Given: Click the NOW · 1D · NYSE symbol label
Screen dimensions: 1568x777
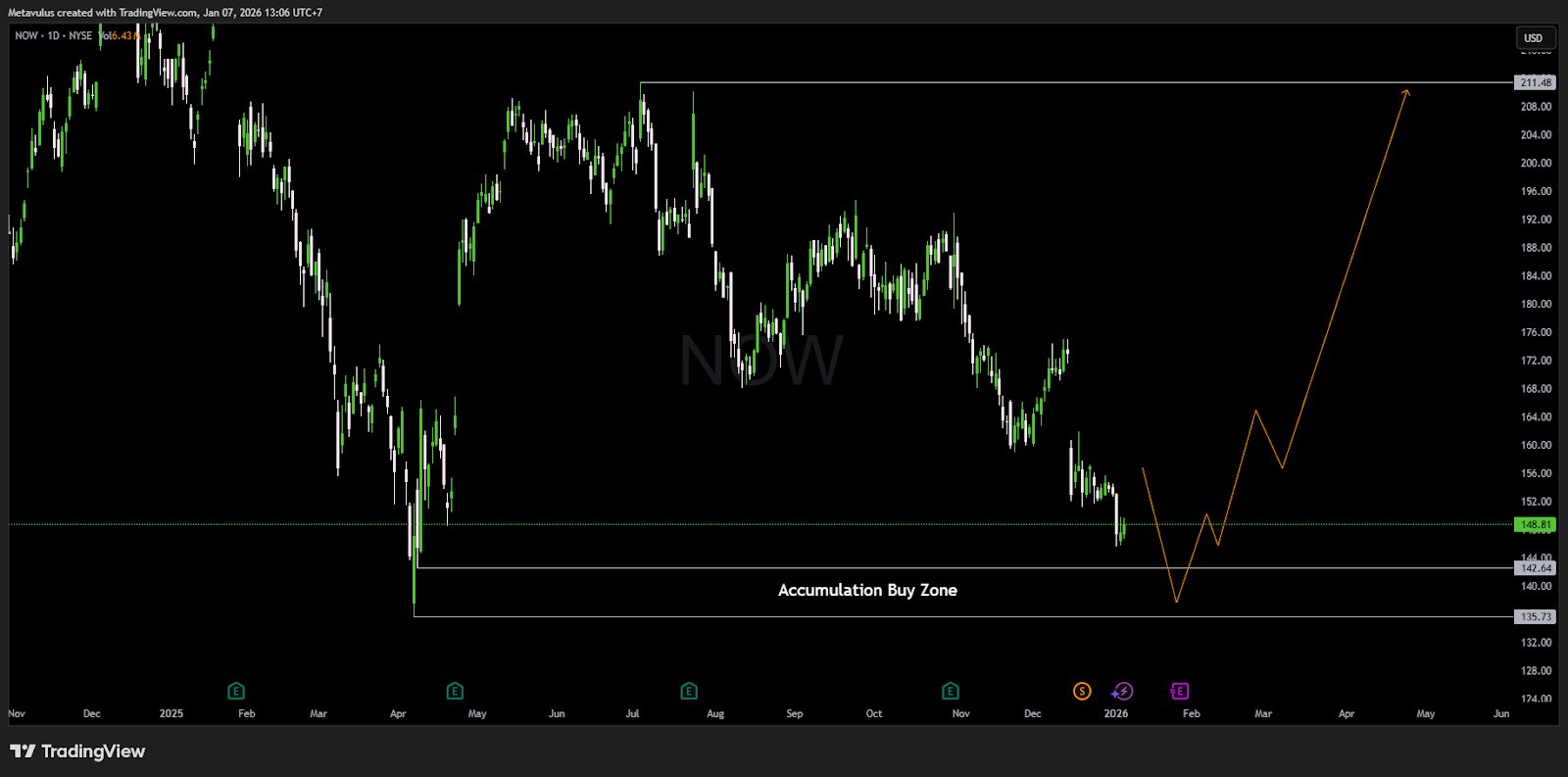Looking at the screenshot, I should tap(54, 36).
